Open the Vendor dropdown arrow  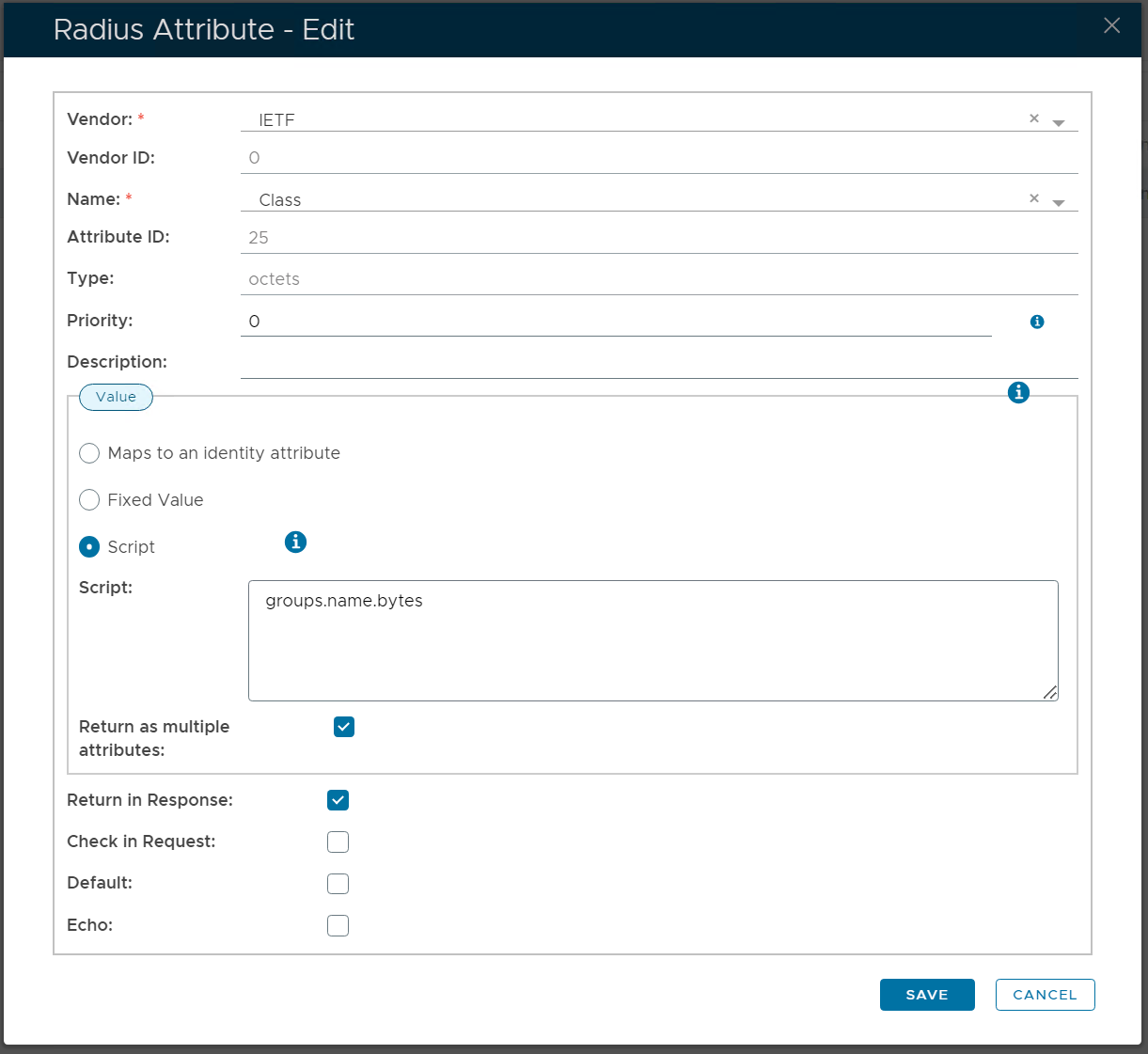1059,123
